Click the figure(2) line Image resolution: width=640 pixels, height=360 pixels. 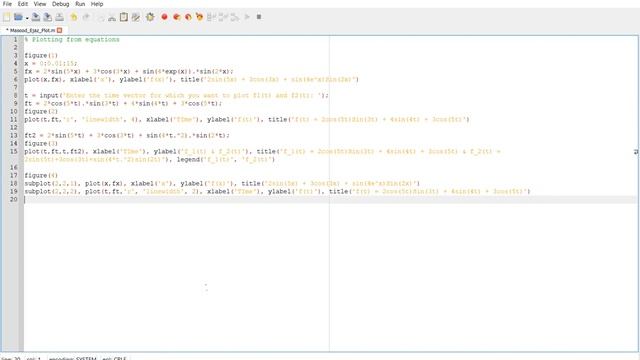click(41, 111)
